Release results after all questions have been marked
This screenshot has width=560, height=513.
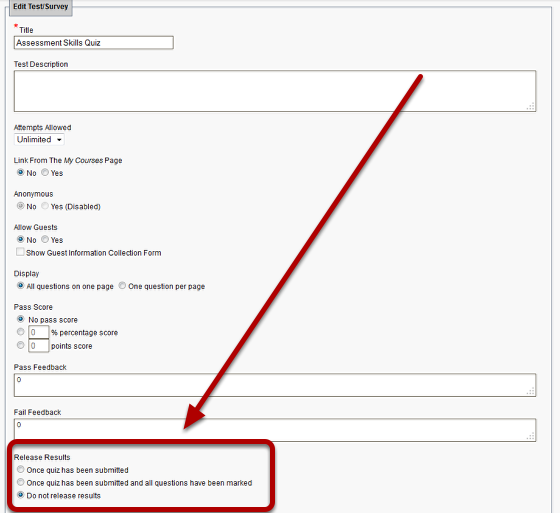tap(21, 482)
